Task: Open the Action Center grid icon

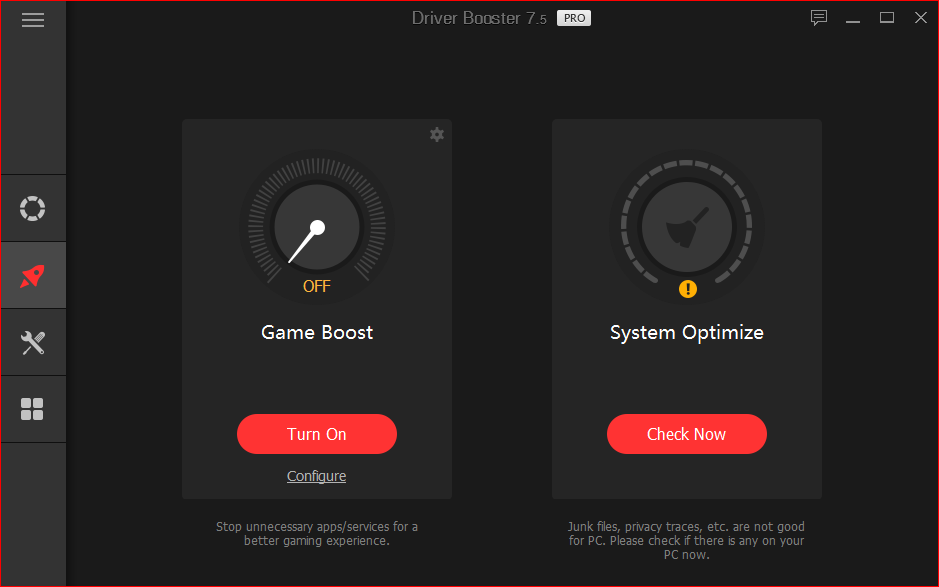Action: 32,410
